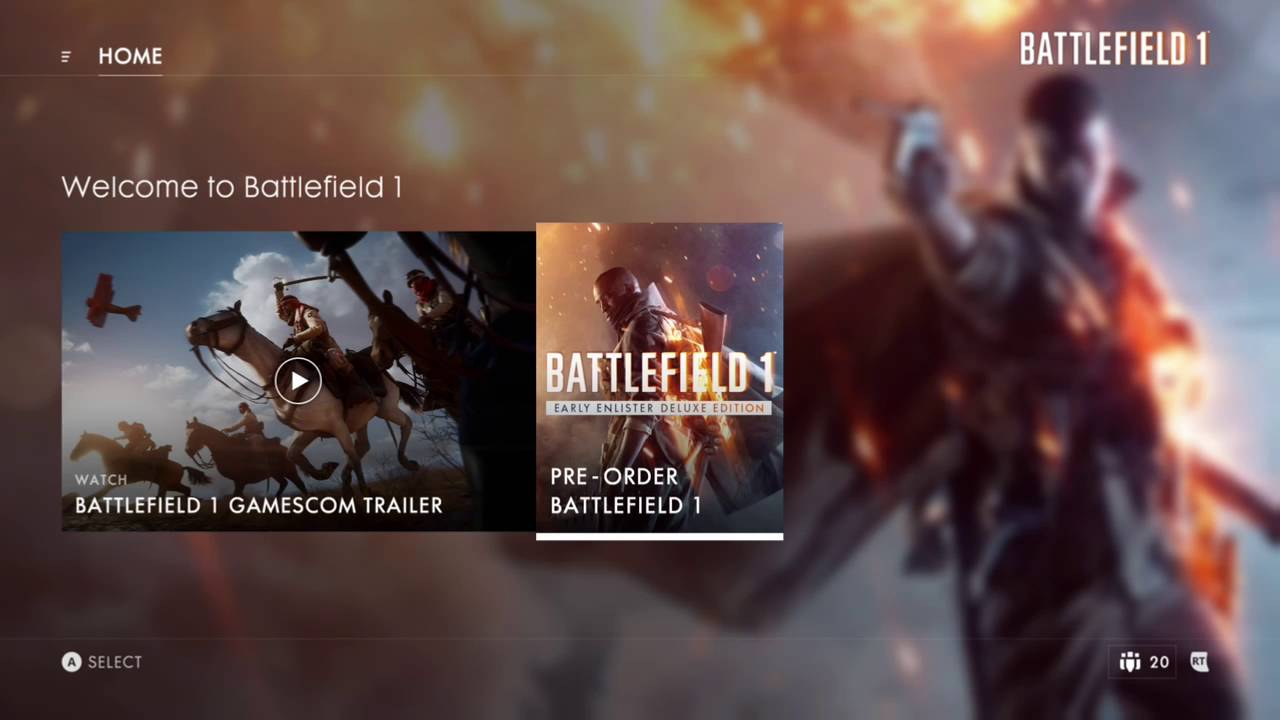Select the HOME tab
Image resolution: width=1280 pixels, height=720 pixels.
(x=130, y=56)
